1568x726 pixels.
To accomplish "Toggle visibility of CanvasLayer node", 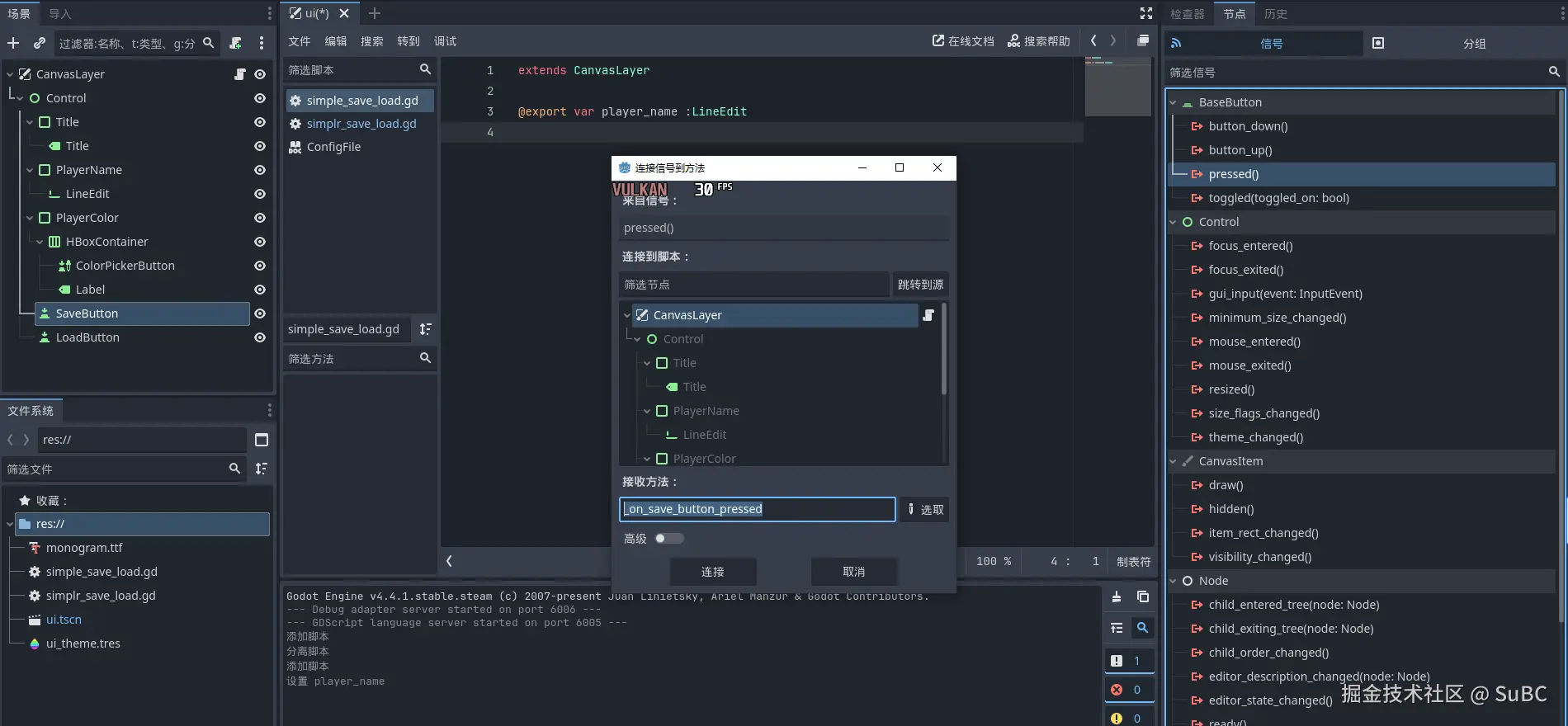I will pos(260,74).
